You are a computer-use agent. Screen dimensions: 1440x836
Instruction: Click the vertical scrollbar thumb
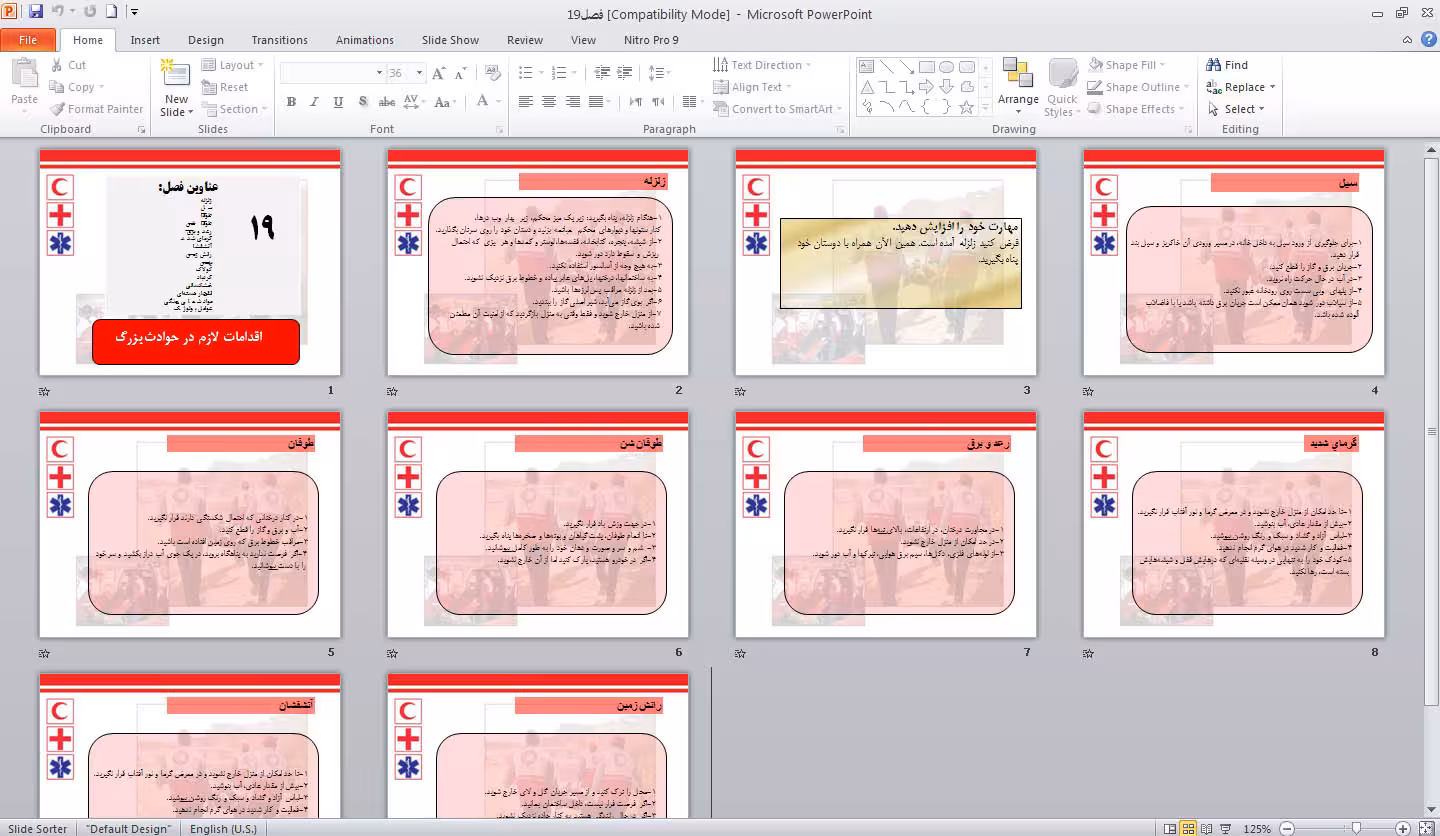point(1431,431)
